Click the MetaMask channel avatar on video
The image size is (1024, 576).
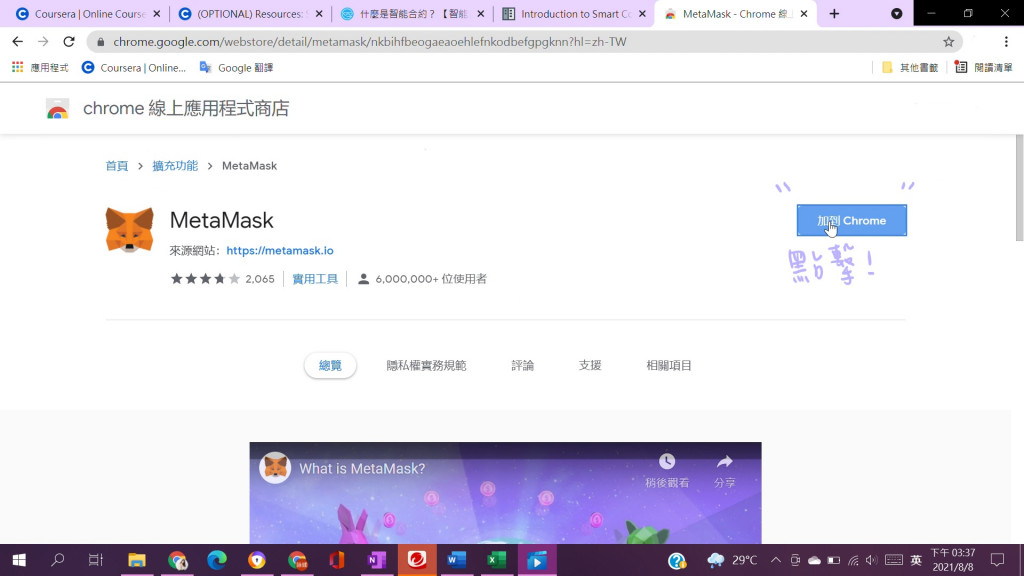(275, 468)
